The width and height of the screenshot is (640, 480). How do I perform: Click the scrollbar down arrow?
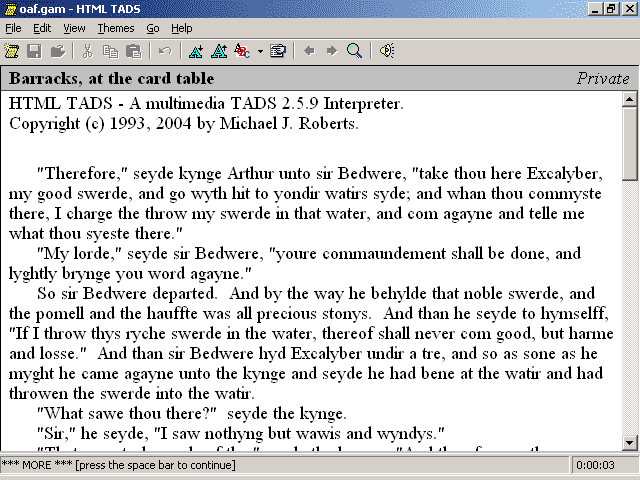click(630, 442)
